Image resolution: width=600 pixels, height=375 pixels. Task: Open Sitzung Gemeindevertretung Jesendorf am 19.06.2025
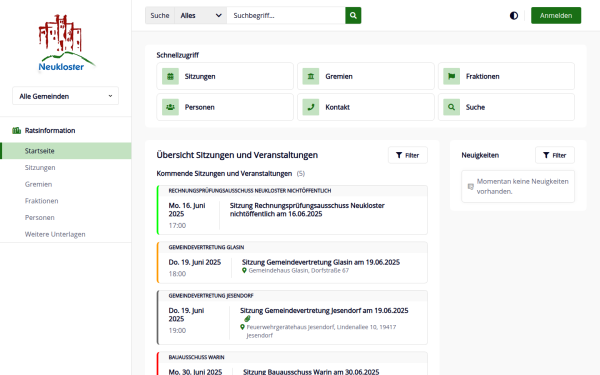click(x=324, y=310)
